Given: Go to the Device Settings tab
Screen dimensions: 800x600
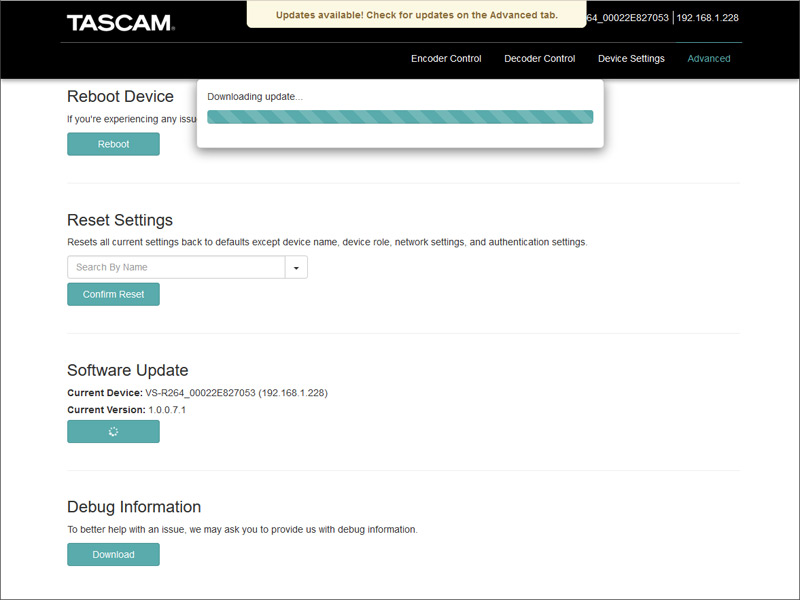Looking at the screenshot, I should [631, 59].
